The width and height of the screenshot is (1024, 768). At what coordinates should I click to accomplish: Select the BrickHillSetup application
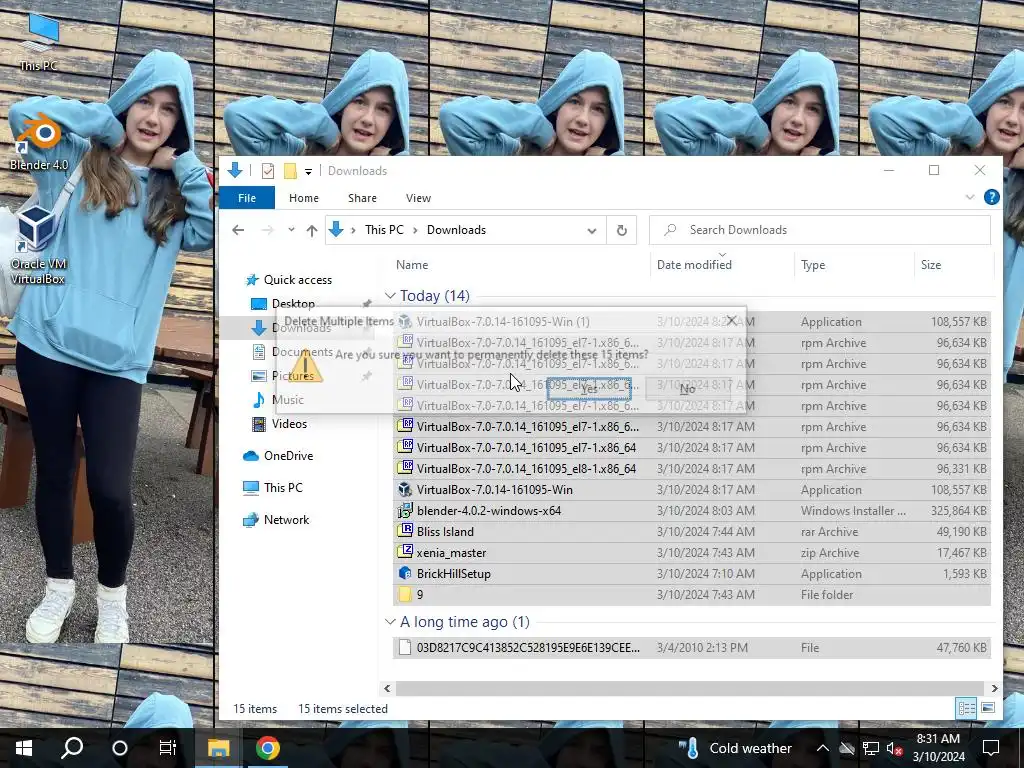[692, 573]
